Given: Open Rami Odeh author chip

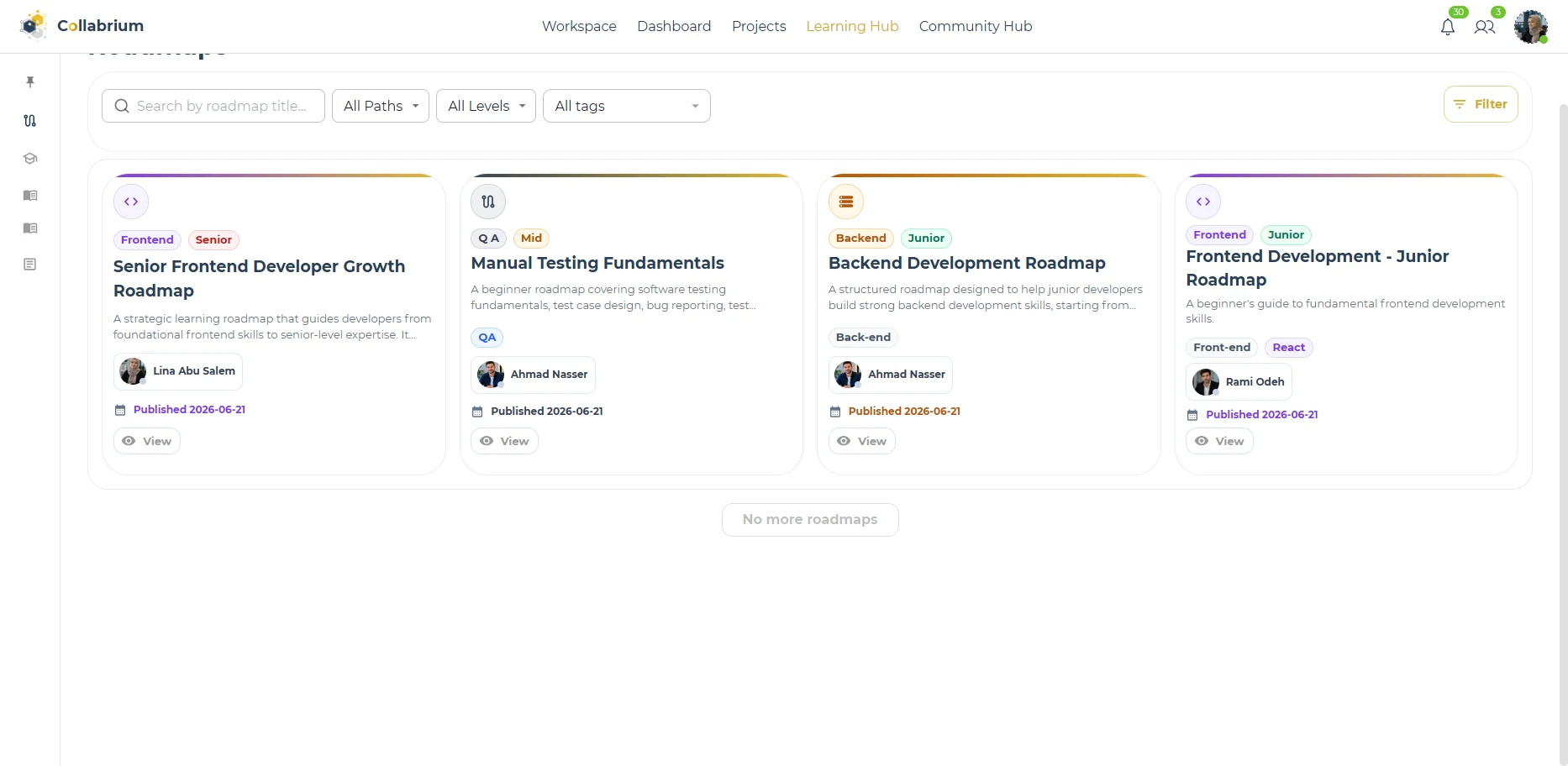Looking at the screenshot, I should [1239, 382].
